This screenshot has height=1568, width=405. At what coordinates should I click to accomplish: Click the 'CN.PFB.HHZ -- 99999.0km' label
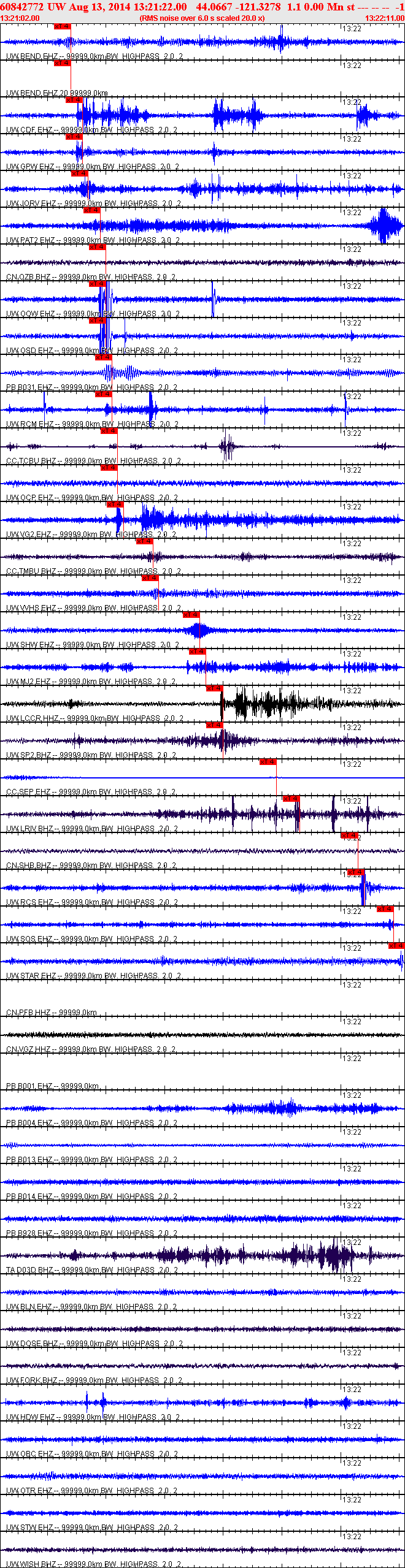(52, 1013)
